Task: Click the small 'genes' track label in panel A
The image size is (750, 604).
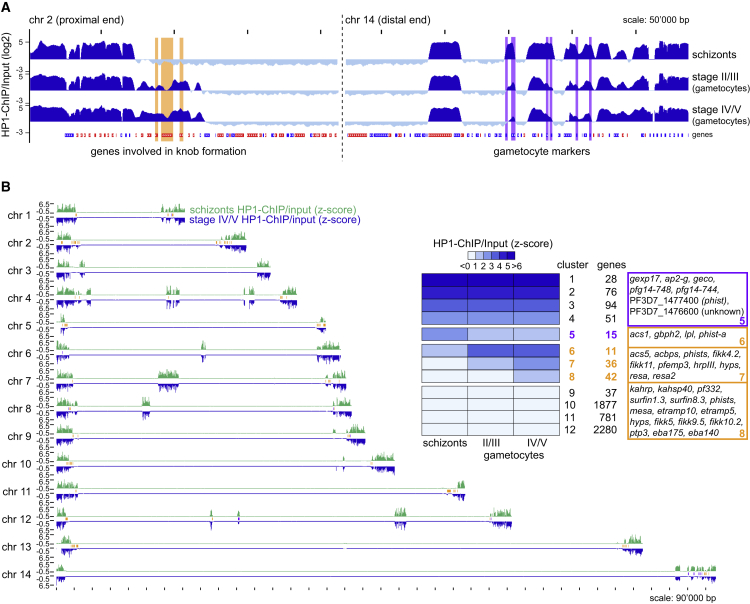Action: pyautogui.click(x=702, y=135)
